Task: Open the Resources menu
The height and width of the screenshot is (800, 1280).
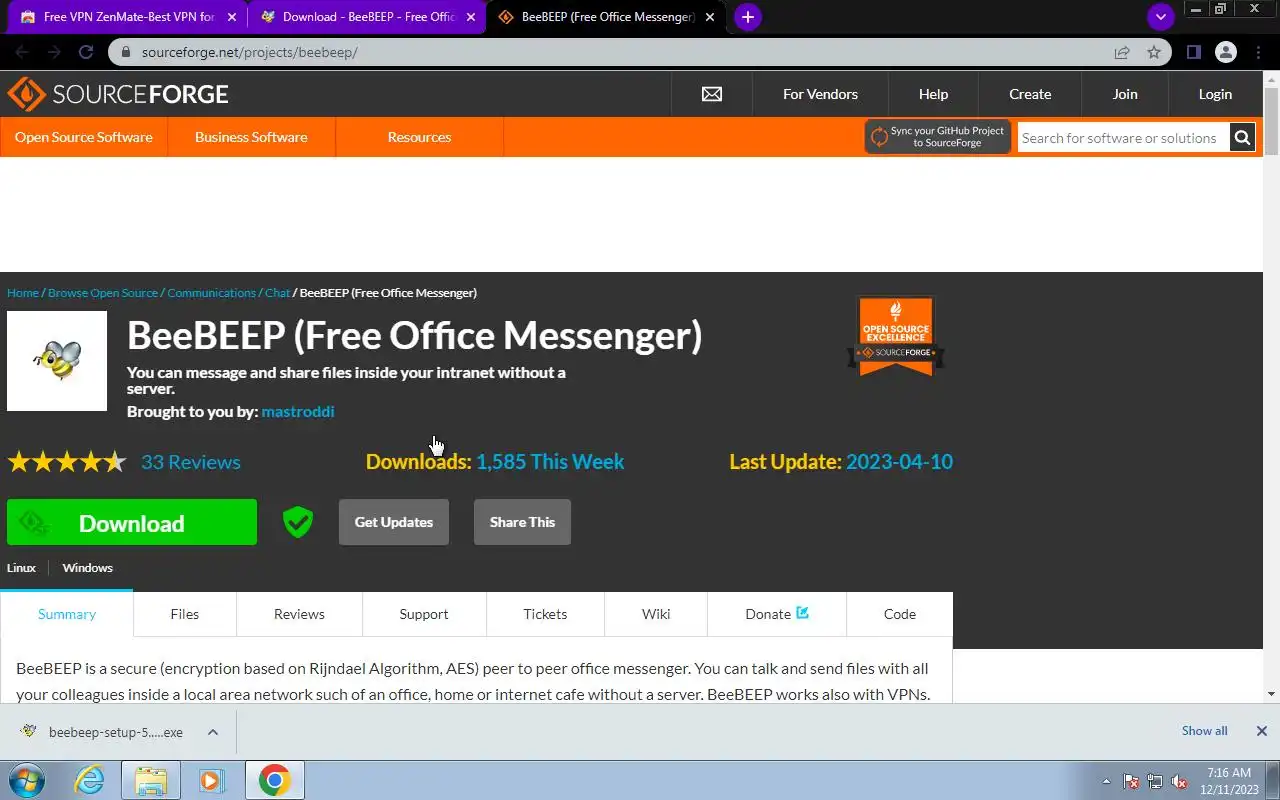Action: [x=419, y=137]
